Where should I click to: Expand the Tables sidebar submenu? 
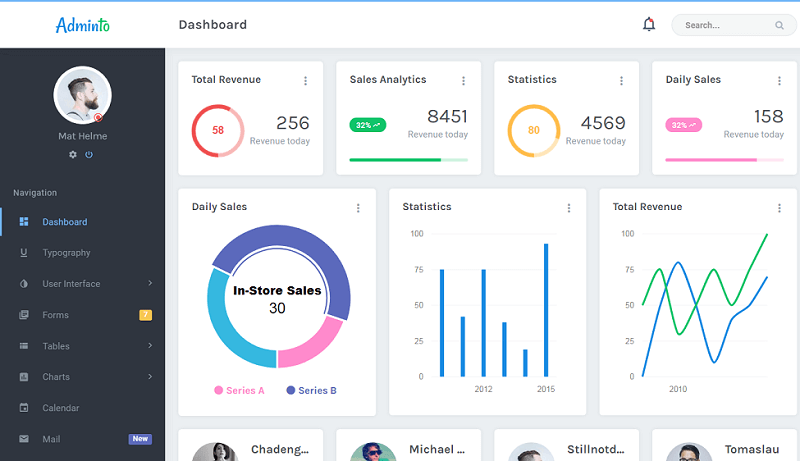pyautogui.click(x=83, y=346)
